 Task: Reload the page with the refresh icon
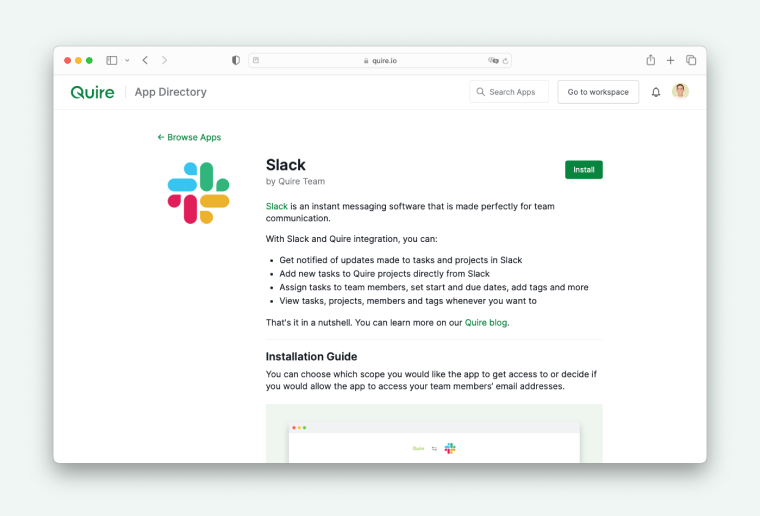tap(506, 61)
